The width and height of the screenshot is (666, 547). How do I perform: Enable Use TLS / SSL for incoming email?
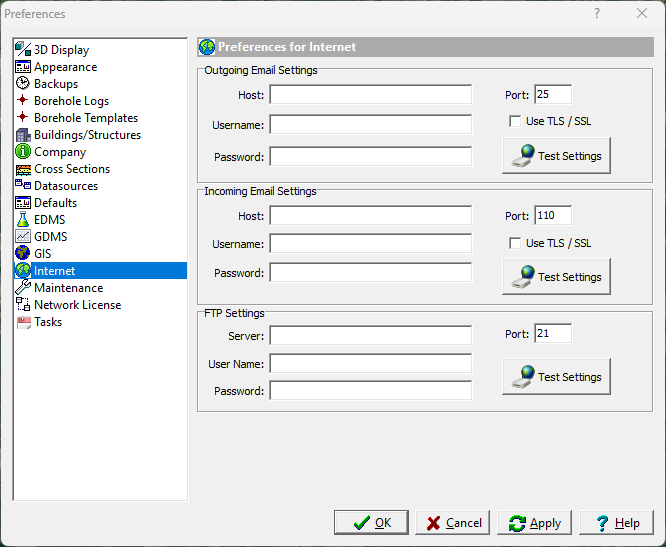[x=515, y=243]
